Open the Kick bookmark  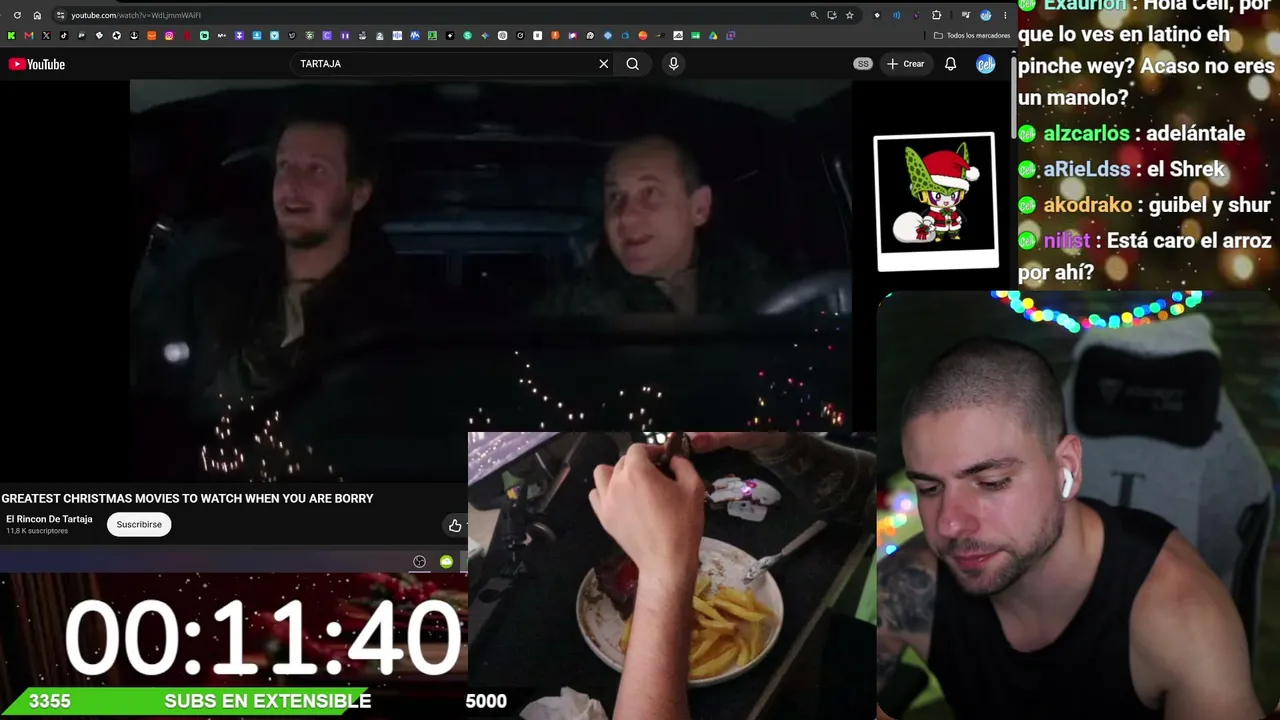11,36
